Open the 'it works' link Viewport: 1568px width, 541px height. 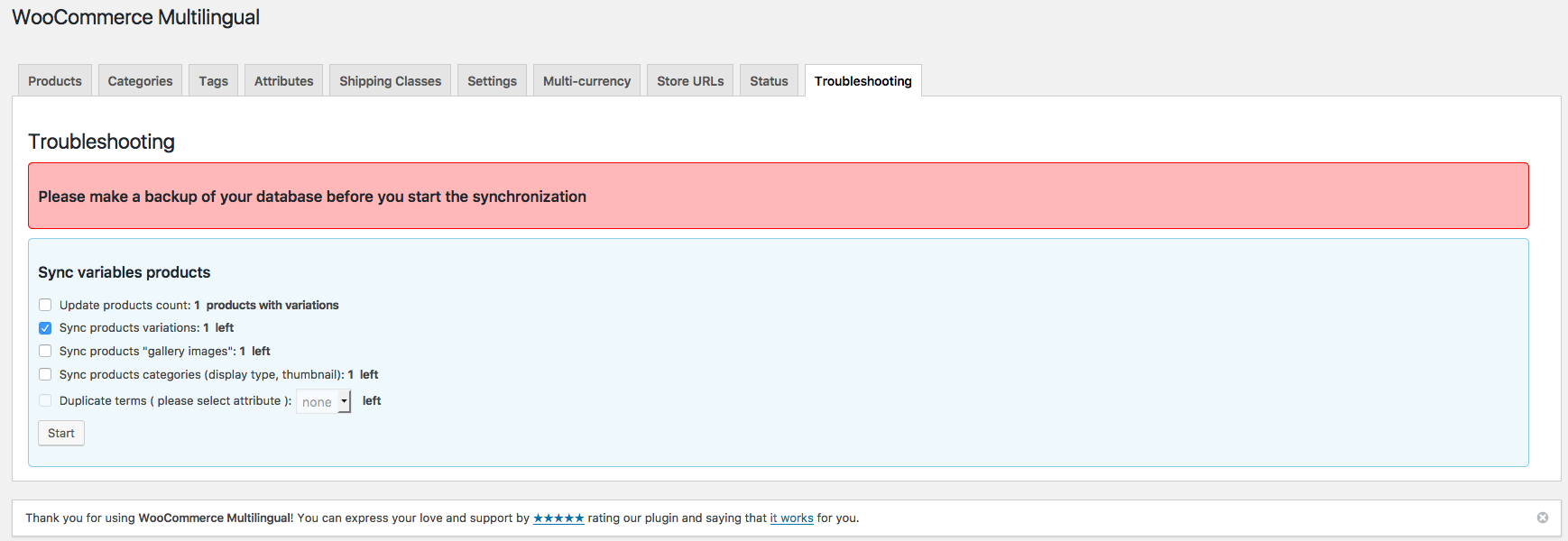click(x=791, y=518)
